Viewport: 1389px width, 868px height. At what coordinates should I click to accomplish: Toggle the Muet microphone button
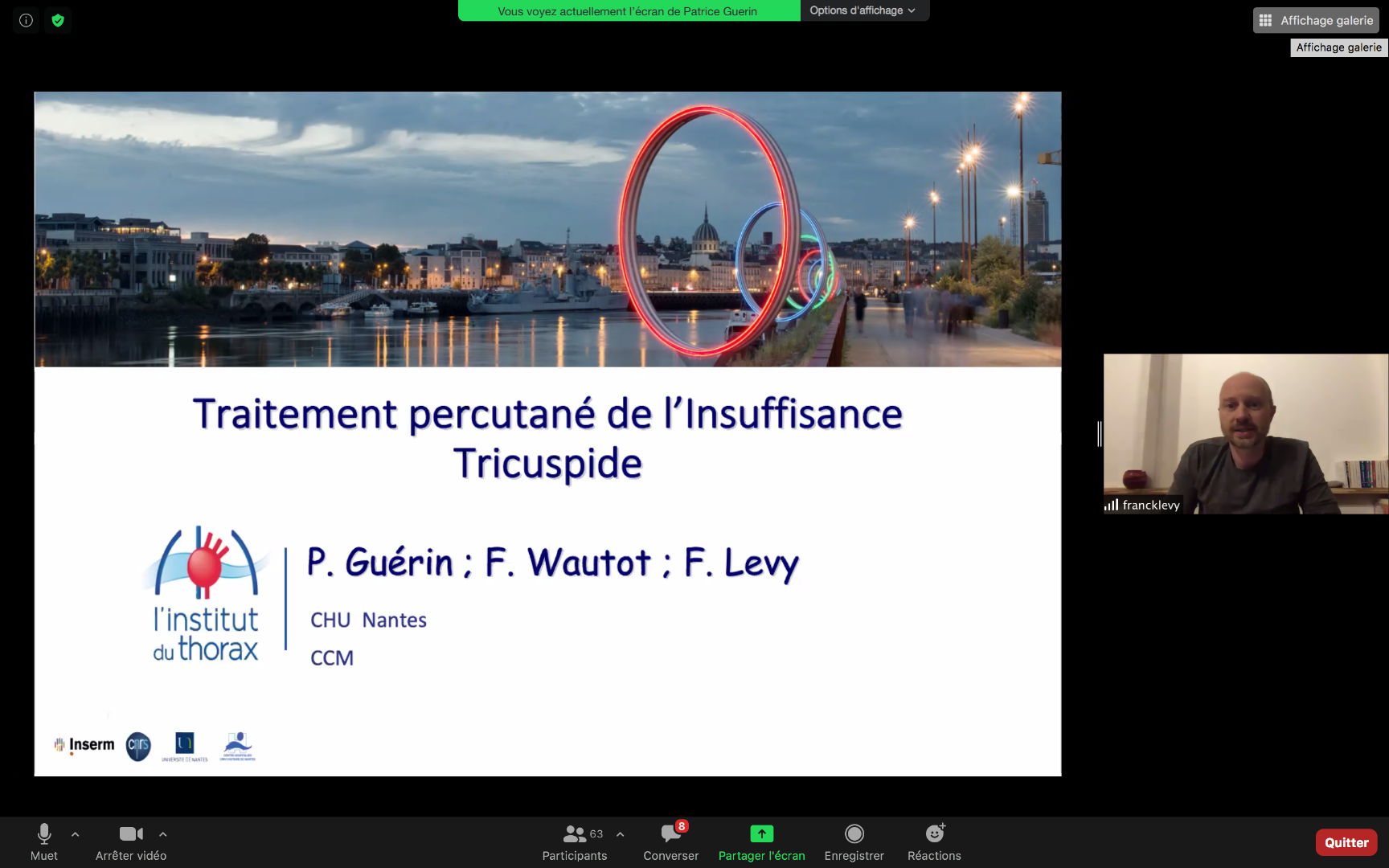[x=44, y=842]
